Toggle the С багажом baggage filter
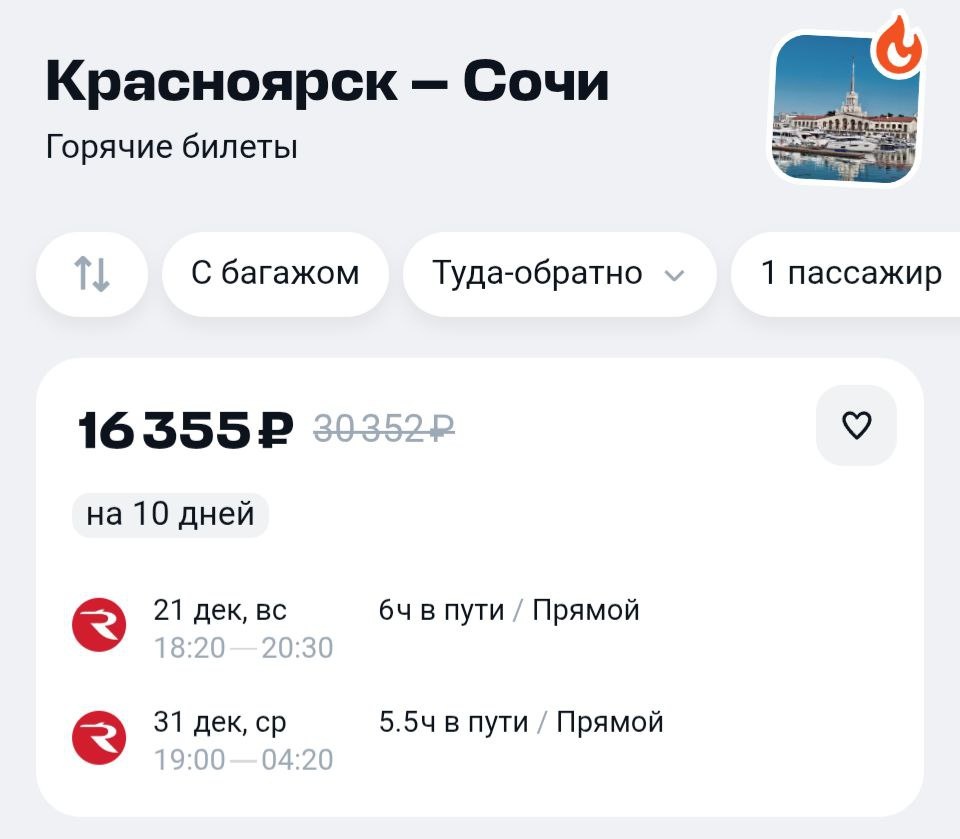This screenshot has height=839, width=960. click(275, 274)
